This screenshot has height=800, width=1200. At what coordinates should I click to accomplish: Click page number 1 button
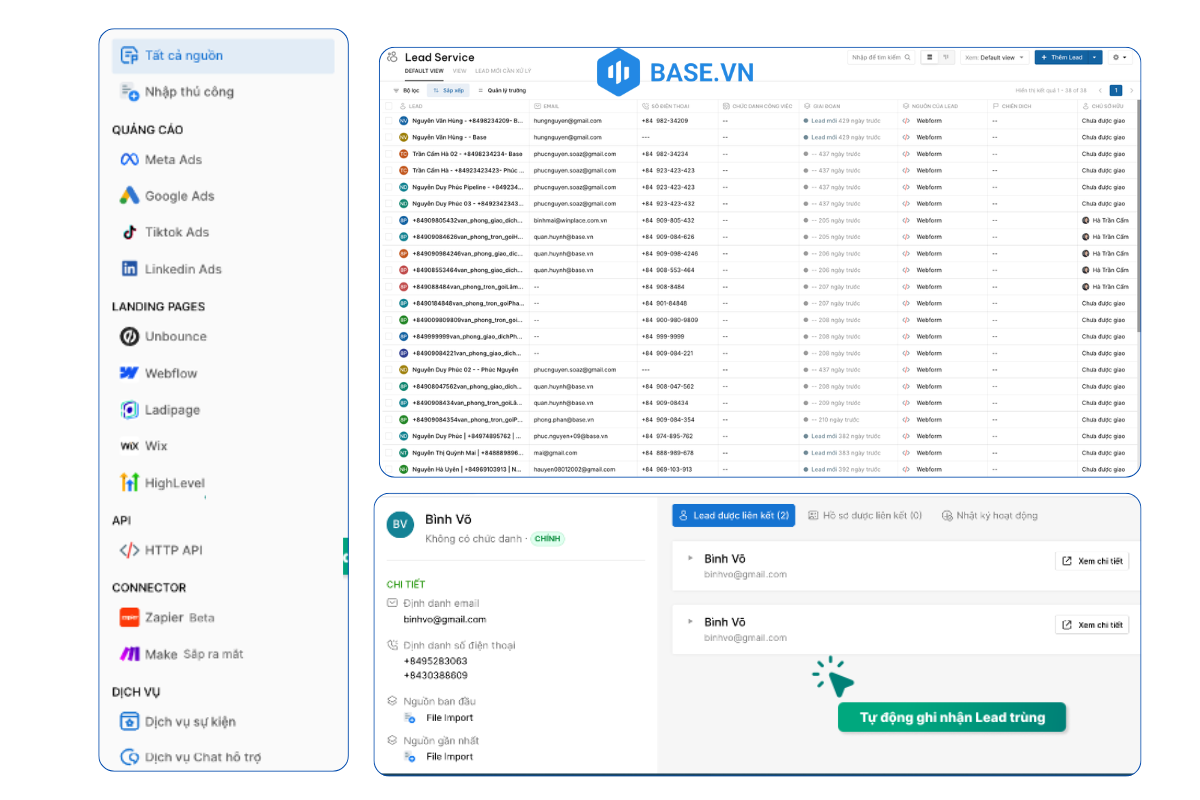pos(1116,90)
